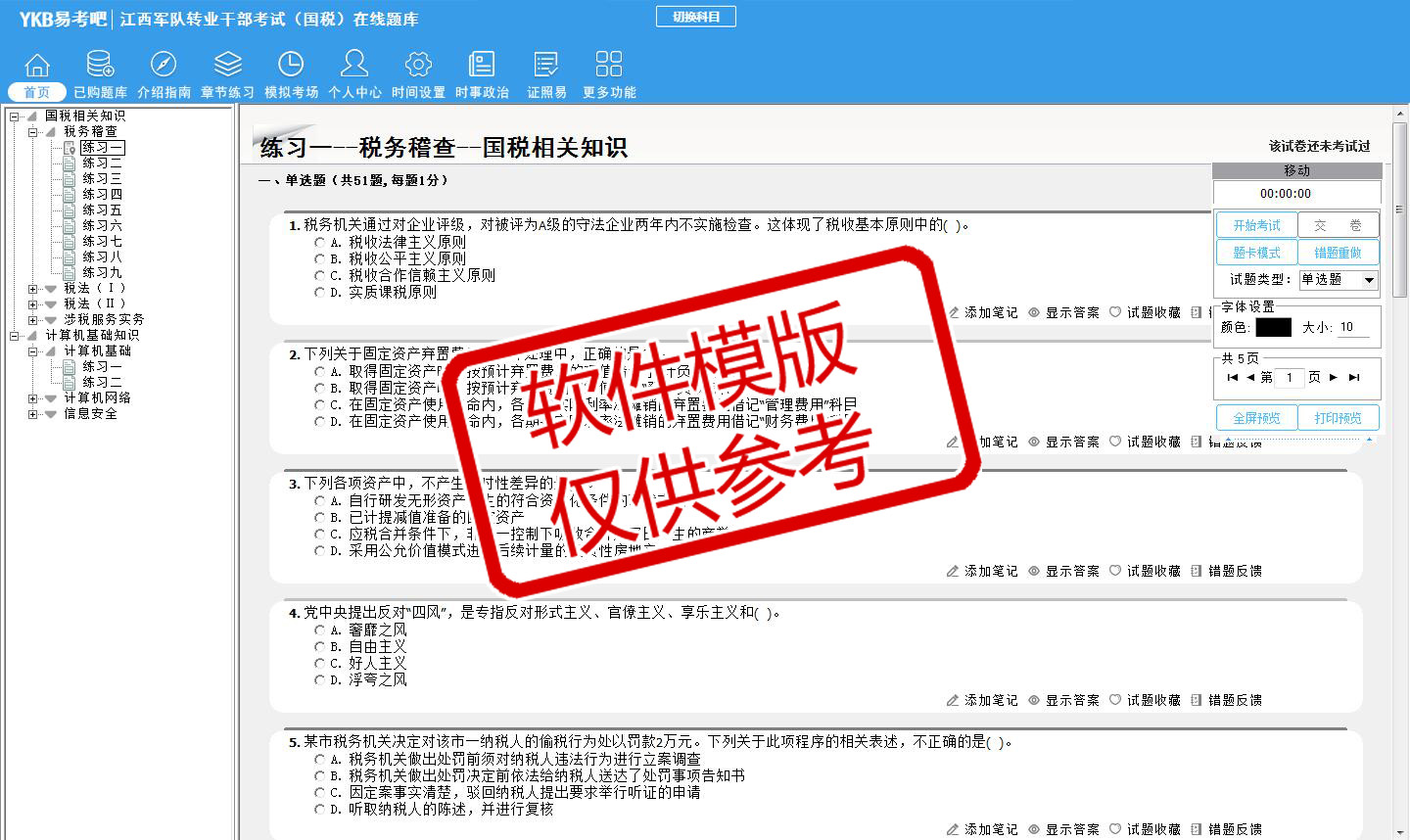The height and width of the screenshot is (840, 1410).
Task: Click the 切换科目 button
Action: coord(695,17)
